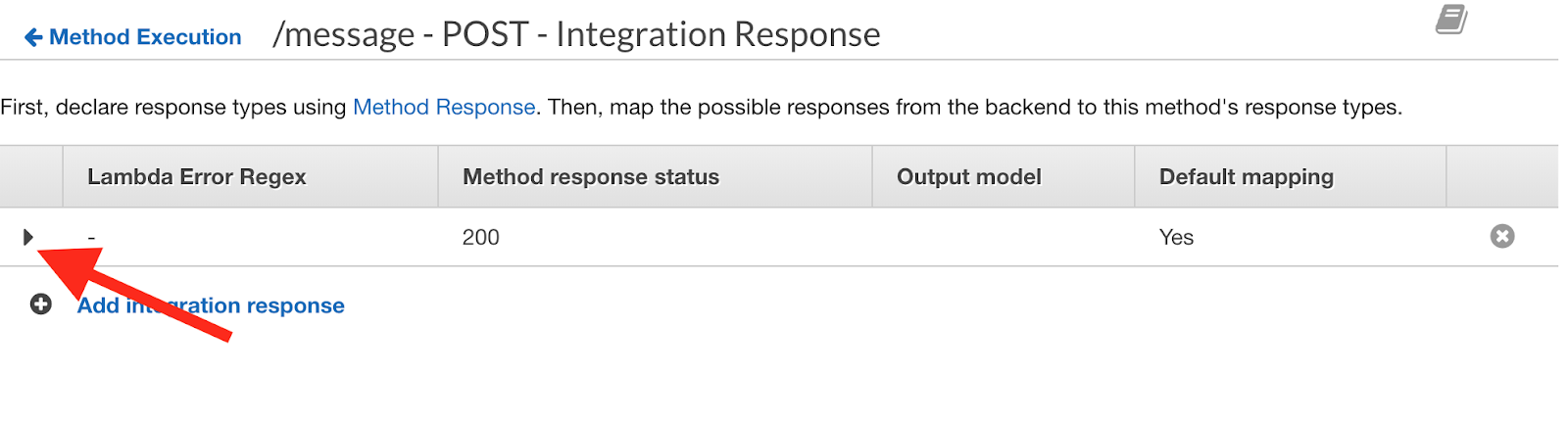Click the /message POST Integration Response title
This screenshot has width=1568, height=421.
(x=576, y=34)
